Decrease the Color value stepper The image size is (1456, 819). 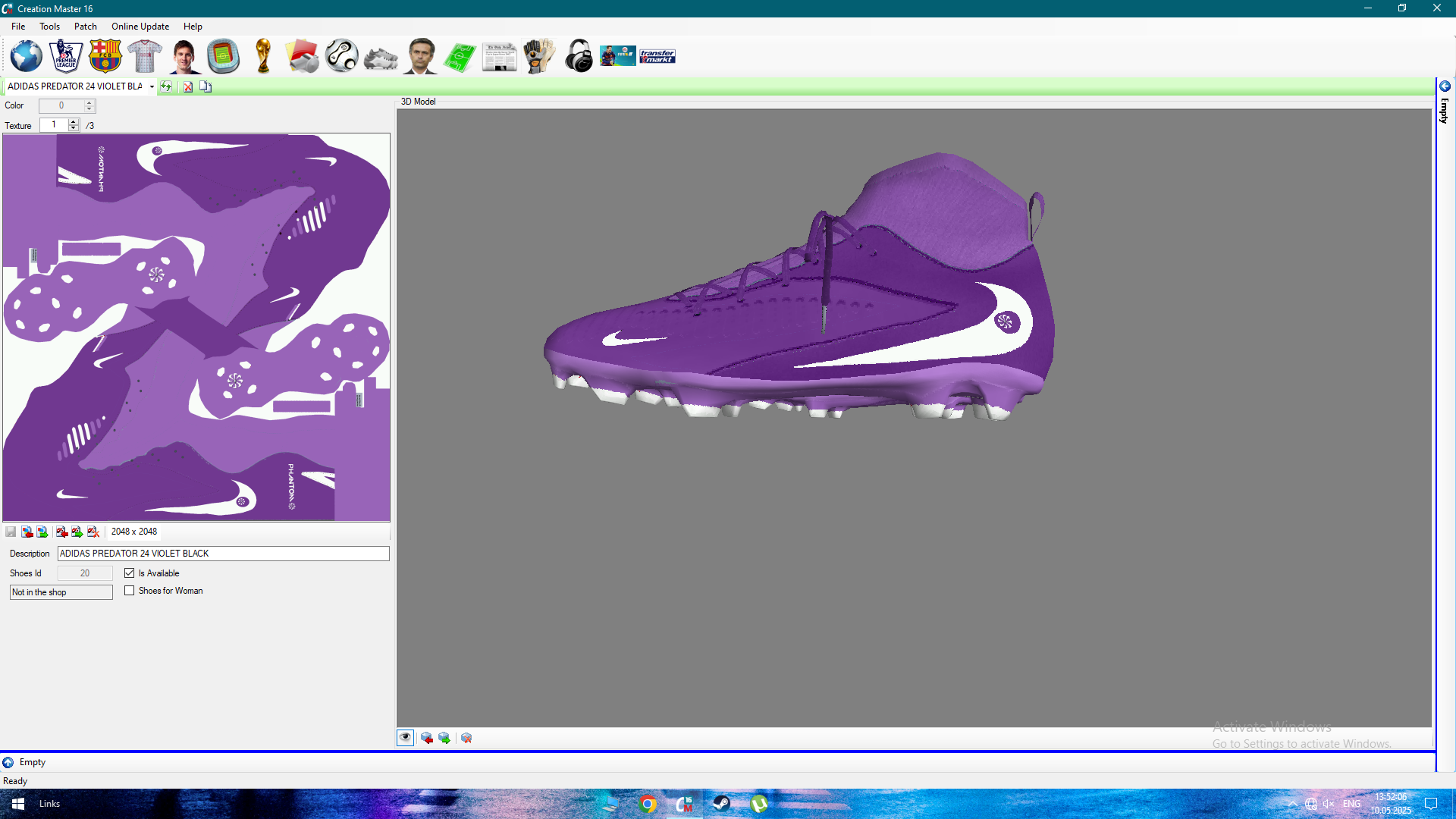click(89, 109)
